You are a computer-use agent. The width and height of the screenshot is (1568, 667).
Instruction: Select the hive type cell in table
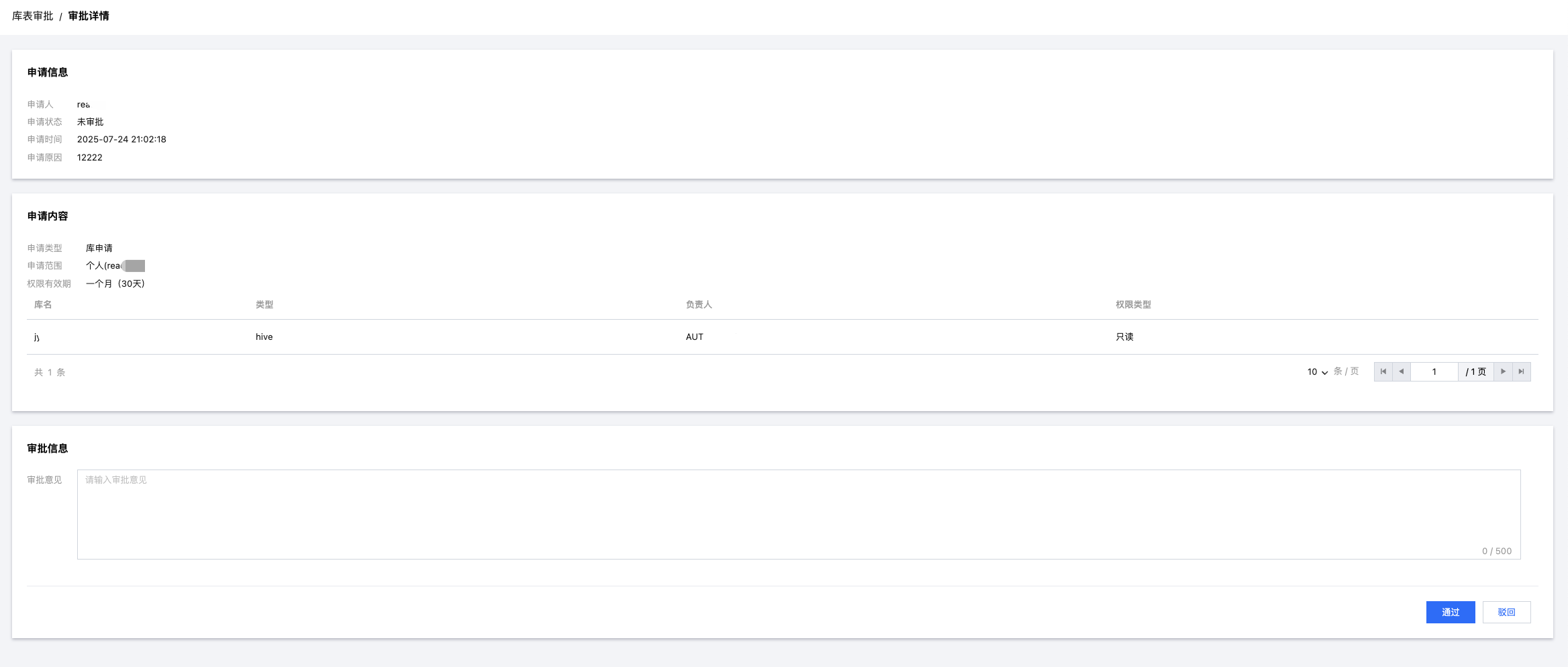tap(264, 337)
